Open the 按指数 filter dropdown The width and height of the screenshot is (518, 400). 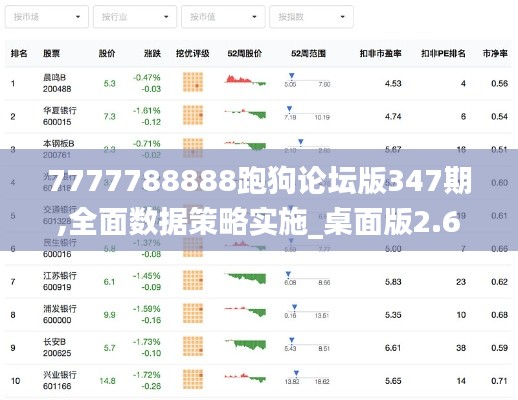(x=311, y=17)
